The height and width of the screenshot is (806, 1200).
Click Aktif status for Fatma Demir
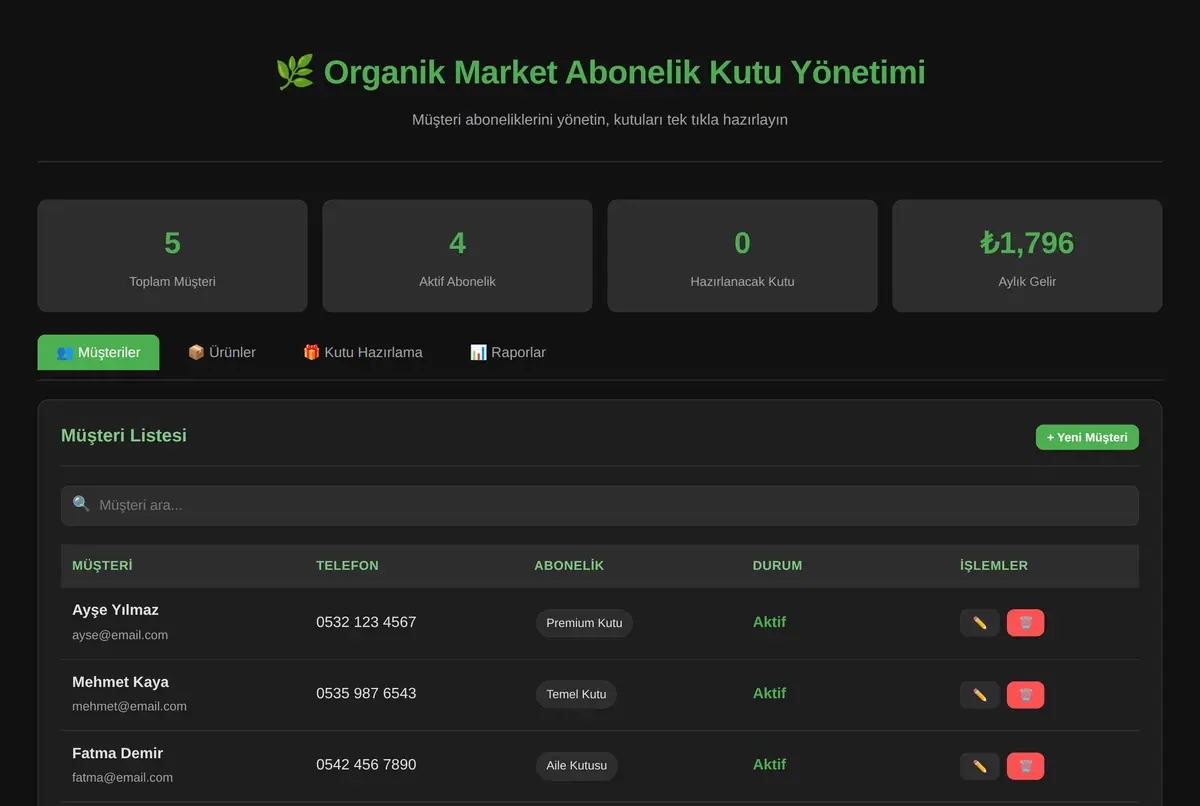tap(769, 764)
